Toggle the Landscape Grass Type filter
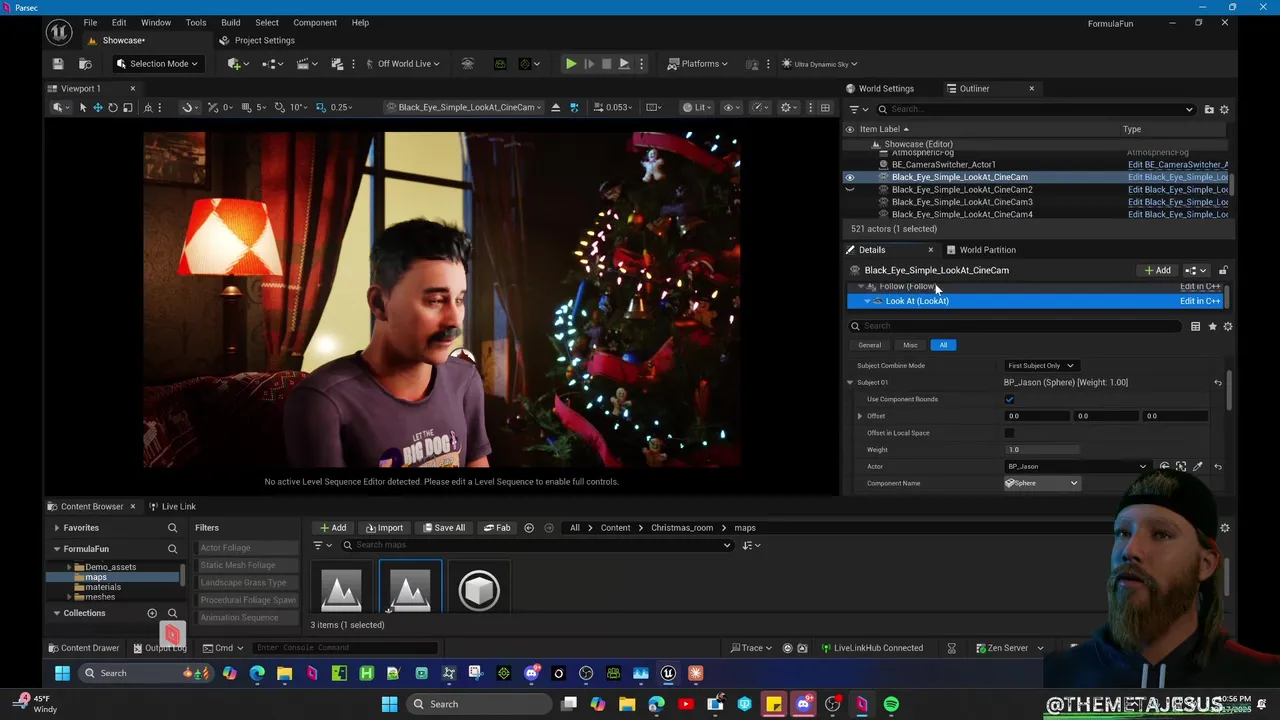The width and height of the screenshot is (1280, 720). click(247, 582)
